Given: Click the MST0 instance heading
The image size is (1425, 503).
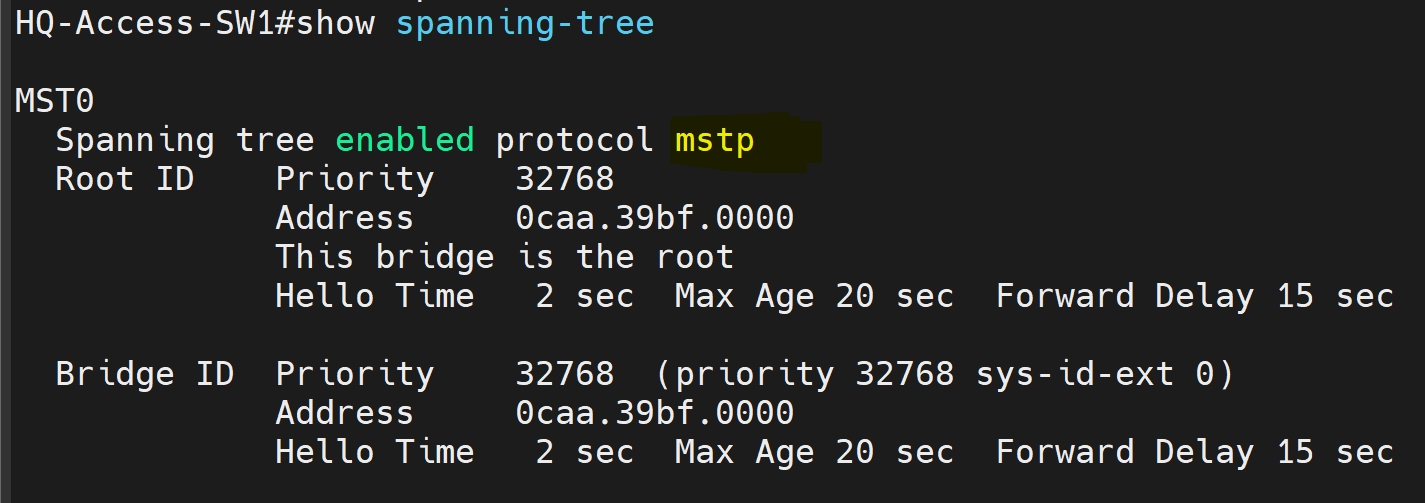Looking at the screenshot, I should (x=55, y=101).
